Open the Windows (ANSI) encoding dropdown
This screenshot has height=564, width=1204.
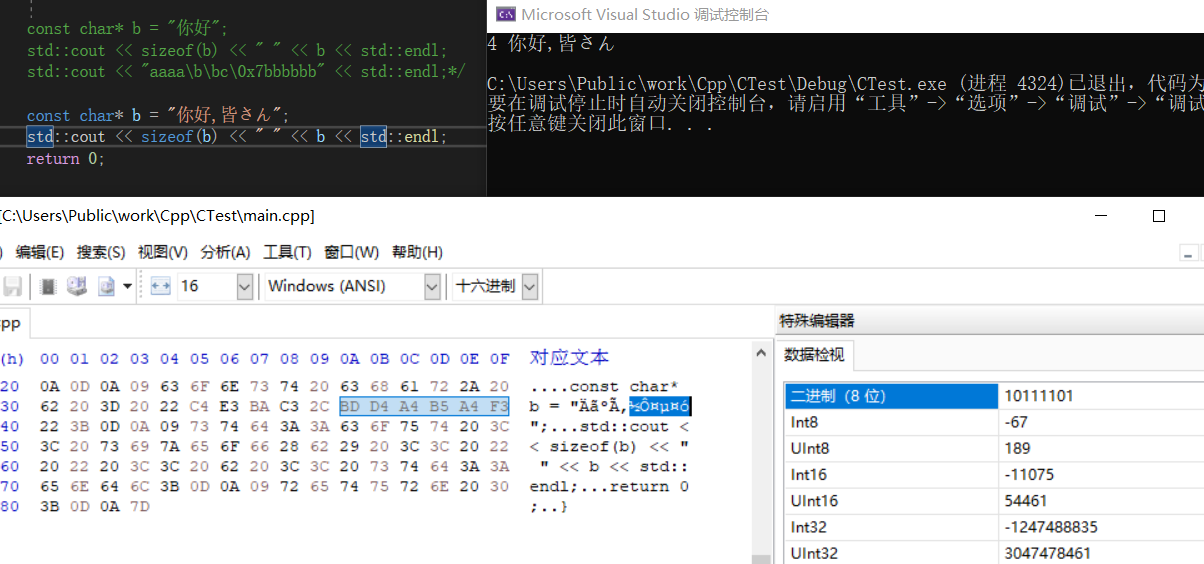(x=432, y=287)
